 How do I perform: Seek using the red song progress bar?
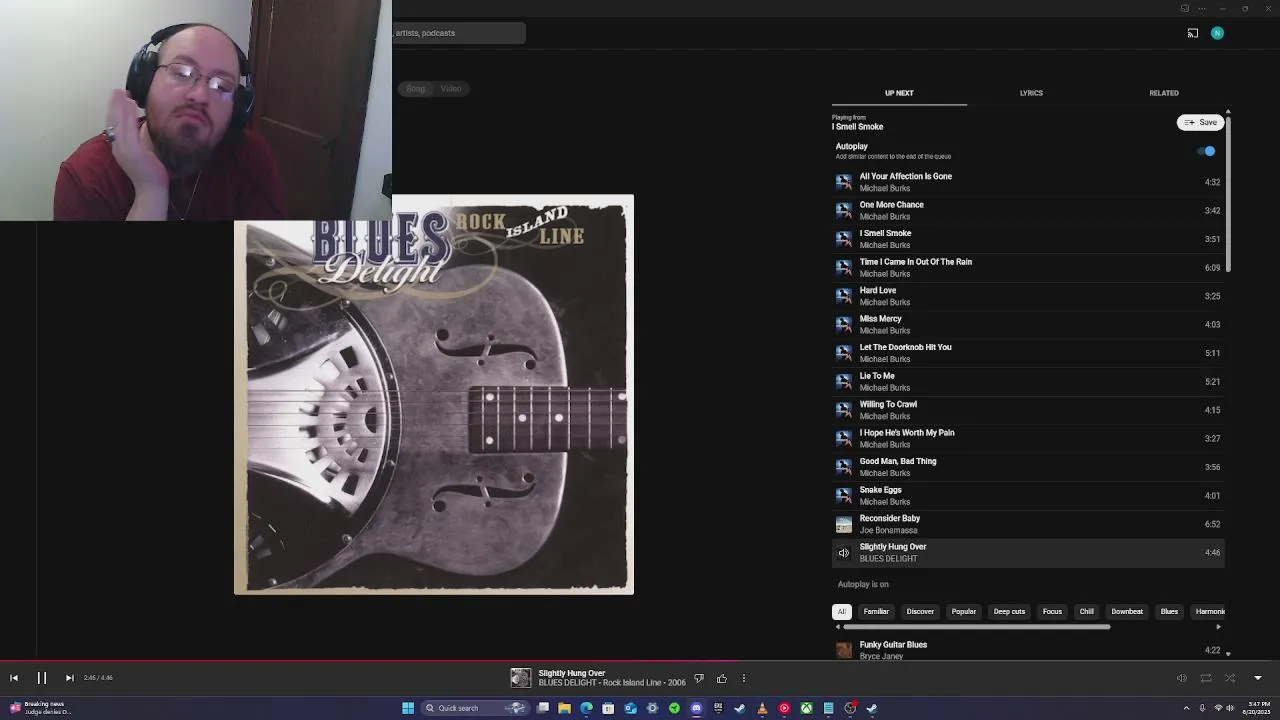coord(370,661)
